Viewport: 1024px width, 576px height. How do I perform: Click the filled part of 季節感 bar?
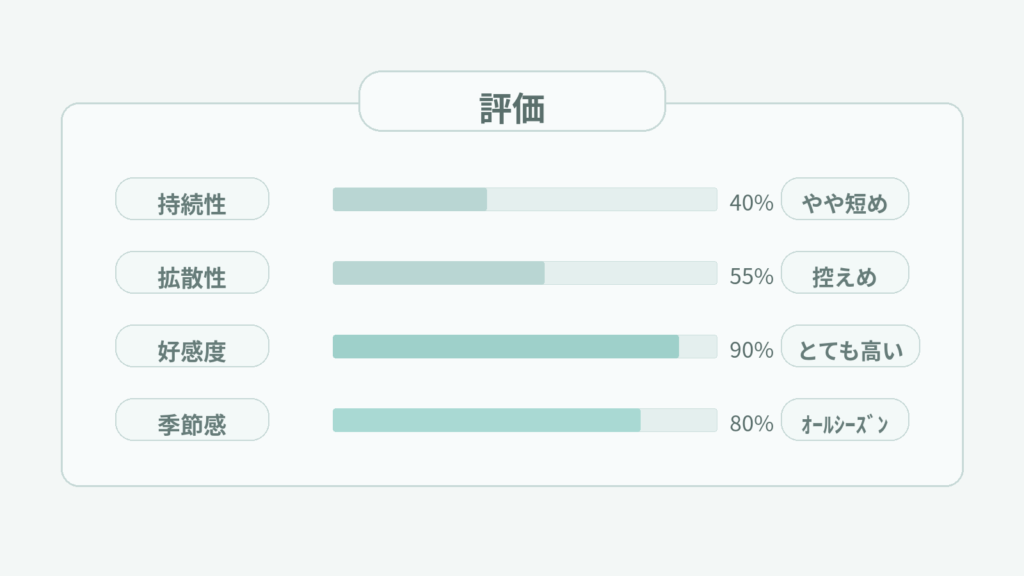point(486,420)
